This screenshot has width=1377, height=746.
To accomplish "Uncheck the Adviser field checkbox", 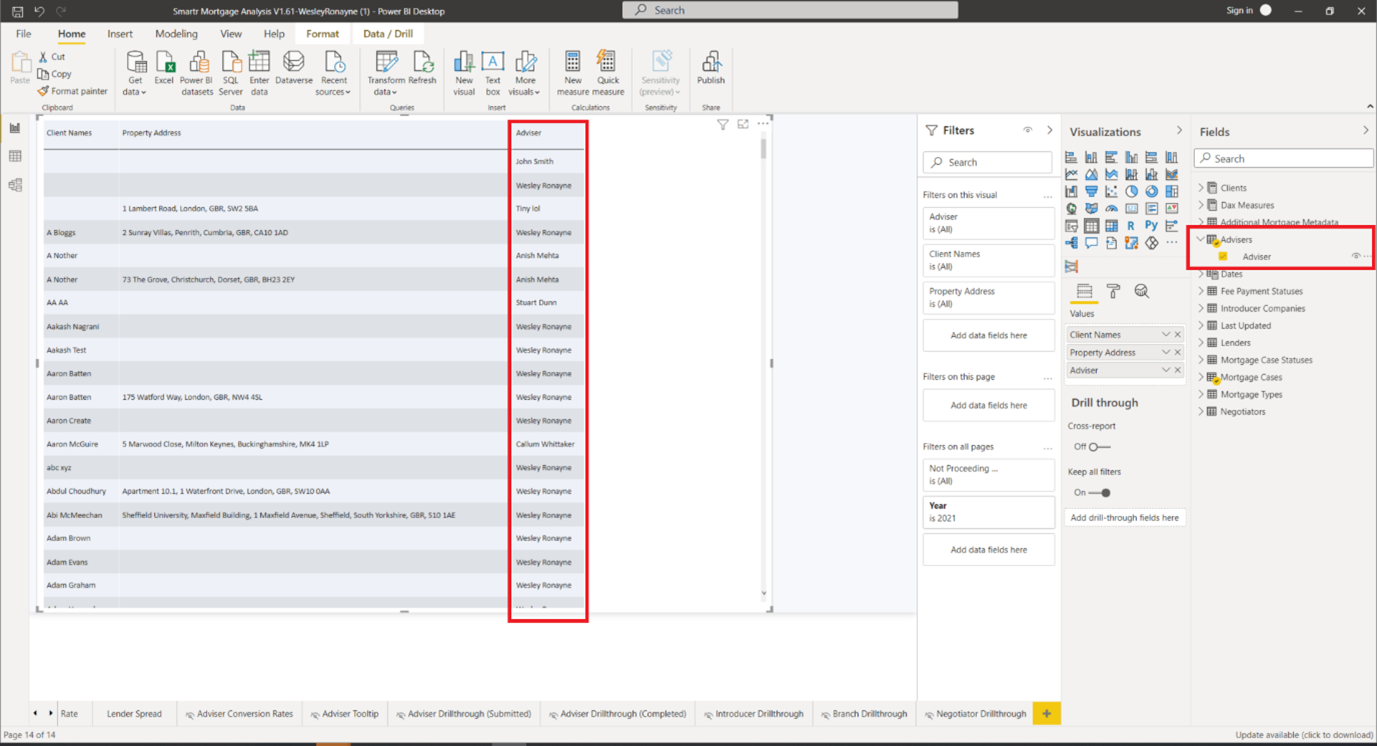I will click(1223, 257).
